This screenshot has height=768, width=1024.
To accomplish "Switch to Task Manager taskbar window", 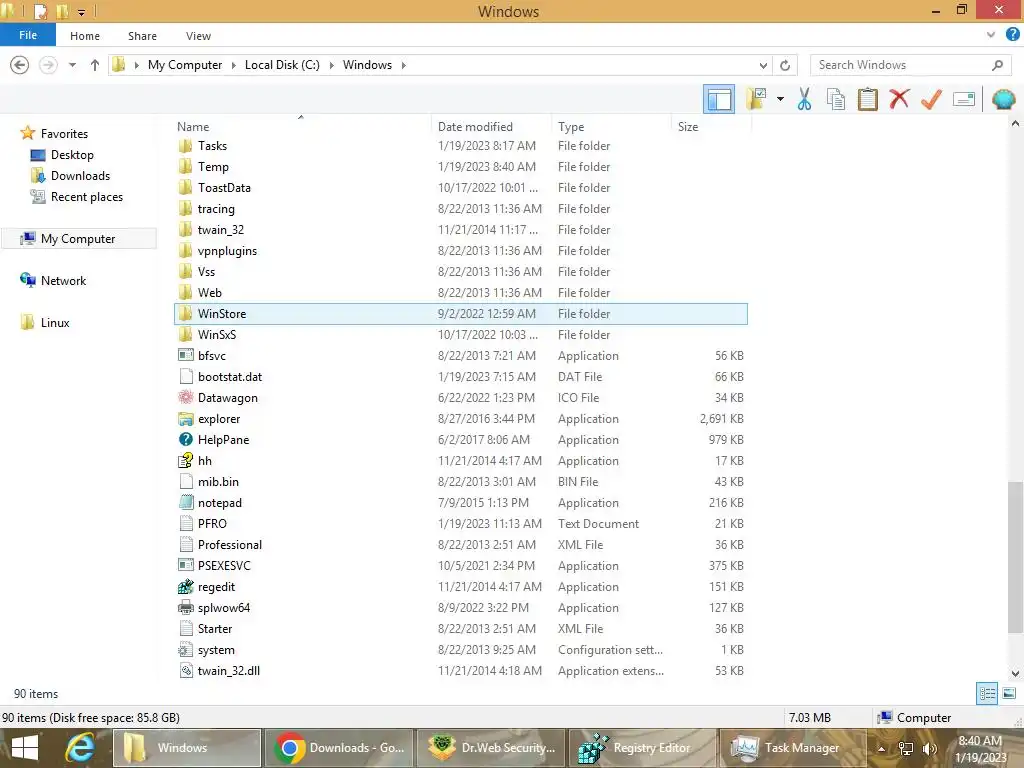I will pyautogui.click(x=793, y=748).
